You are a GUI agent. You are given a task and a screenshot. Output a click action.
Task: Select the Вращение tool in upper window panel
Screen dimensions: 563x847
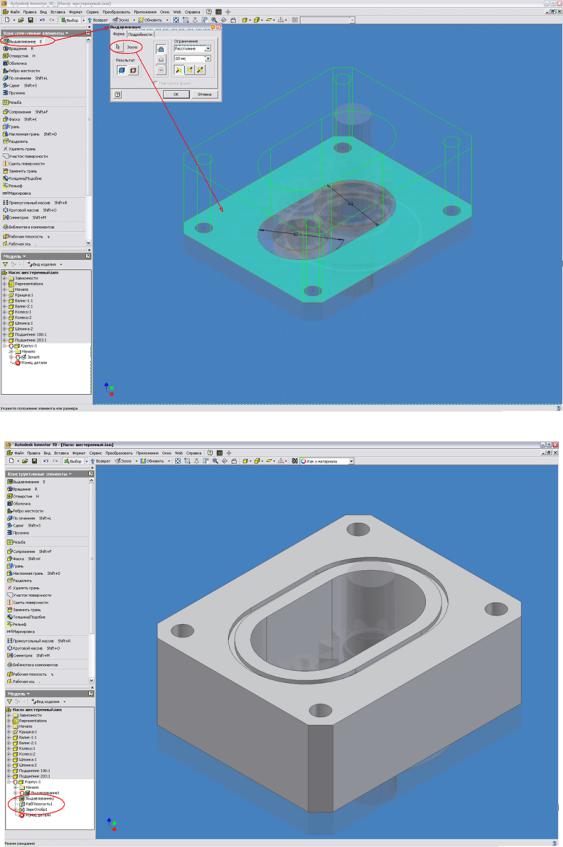point(18,49)
